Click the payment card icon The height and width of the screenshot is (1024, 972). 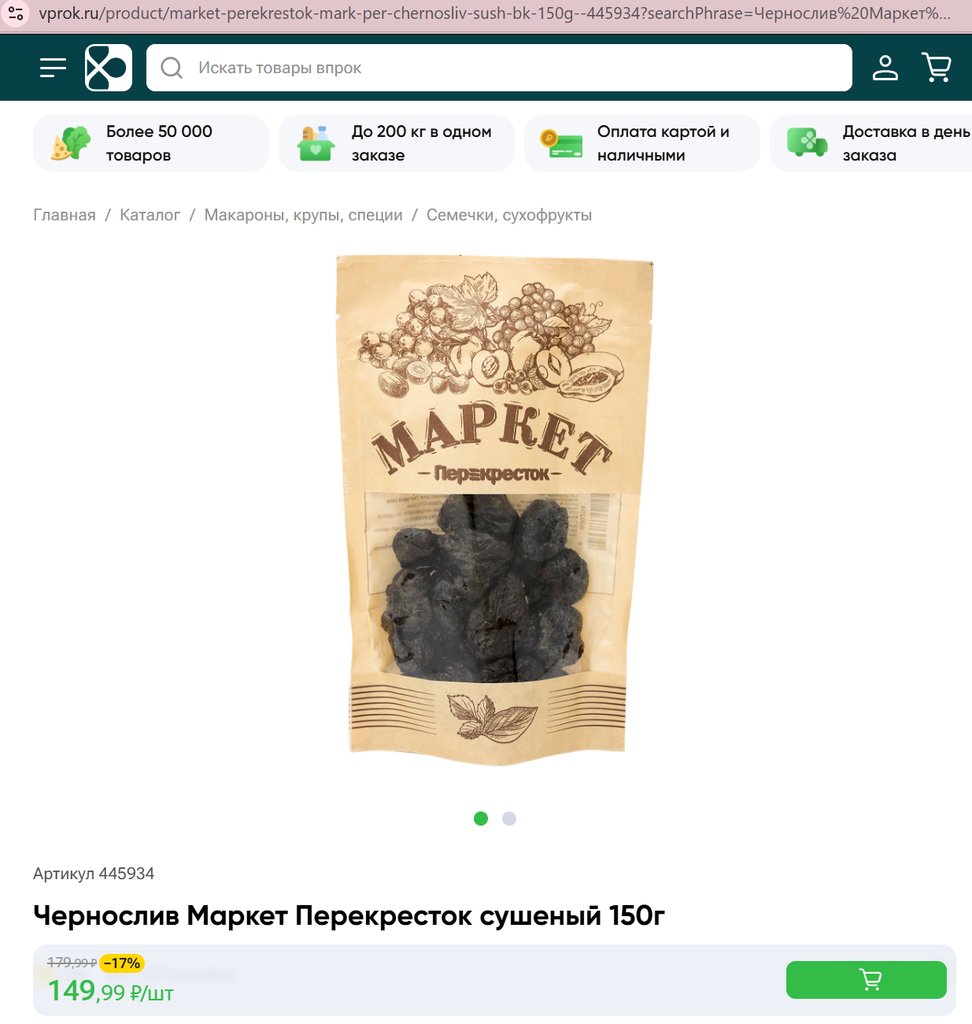coord(561,144)
